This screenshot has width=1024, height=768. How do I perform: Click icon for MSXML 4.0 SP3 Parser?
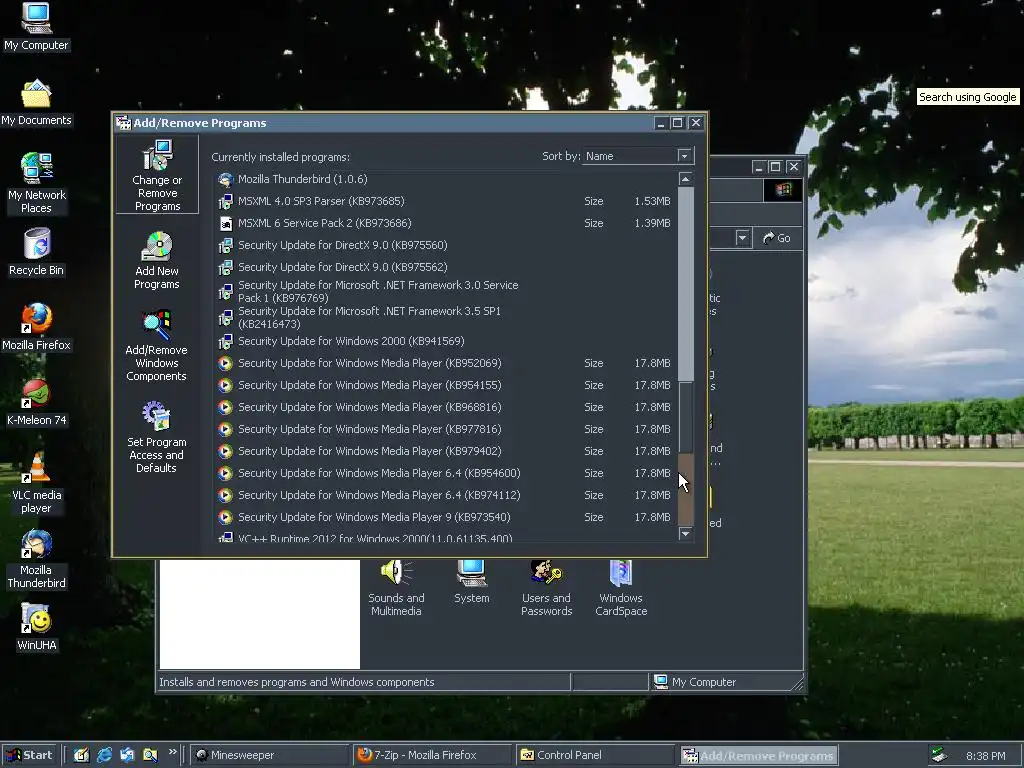[x=225, y=201]
